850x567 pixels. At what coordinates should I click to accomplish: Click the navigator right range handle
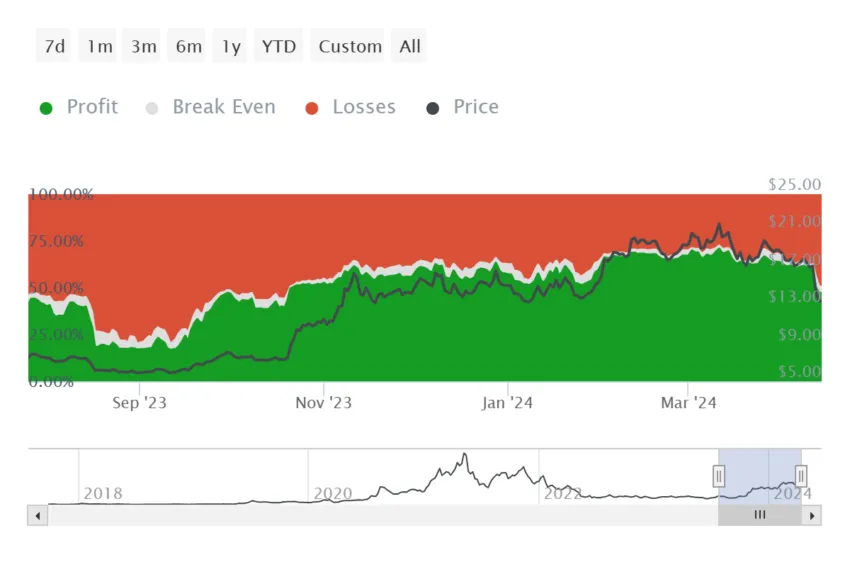pos(801,476)
